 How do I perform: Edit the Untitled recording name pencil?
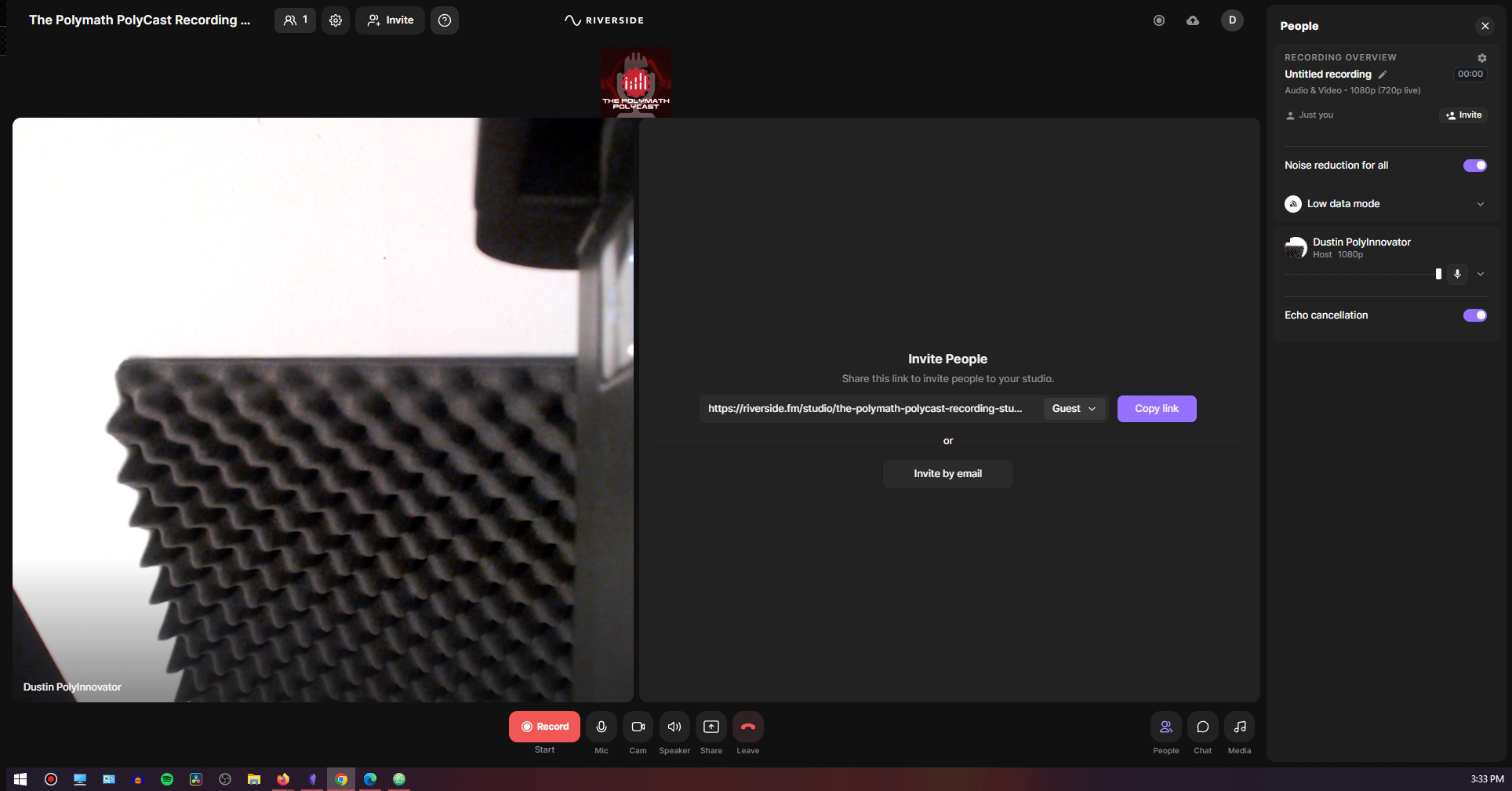click(1383, 75)
